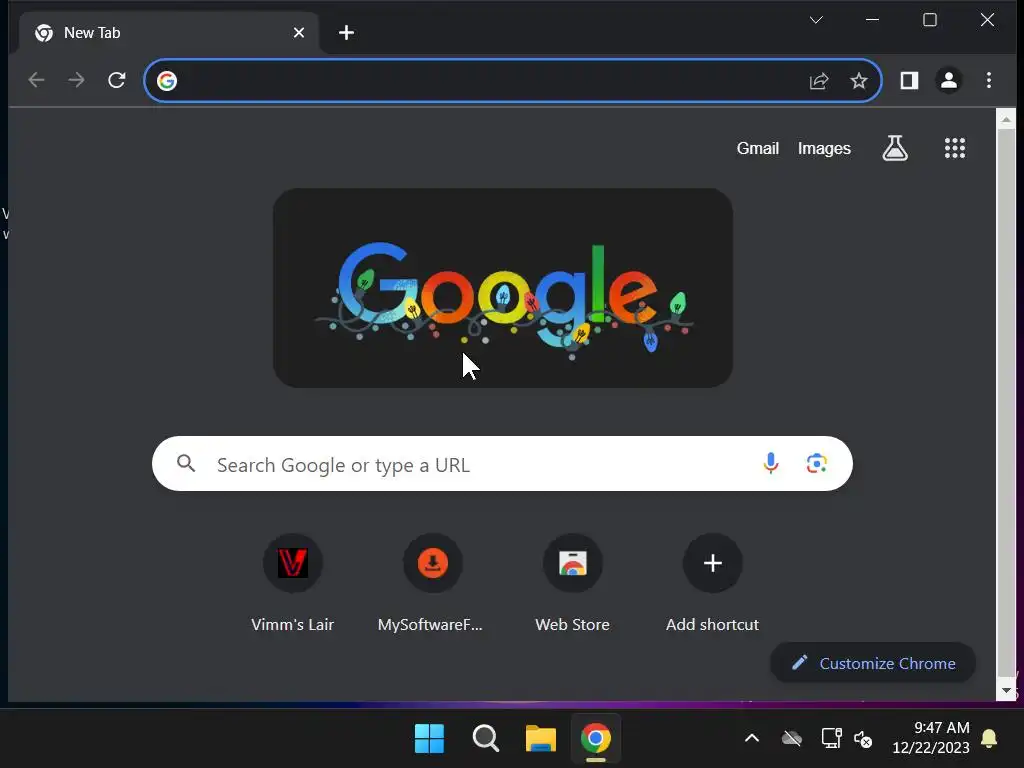This screenshot has width=1024, height=768.
Task: Show hidden system tray icons
Action: tap(752, 739)
